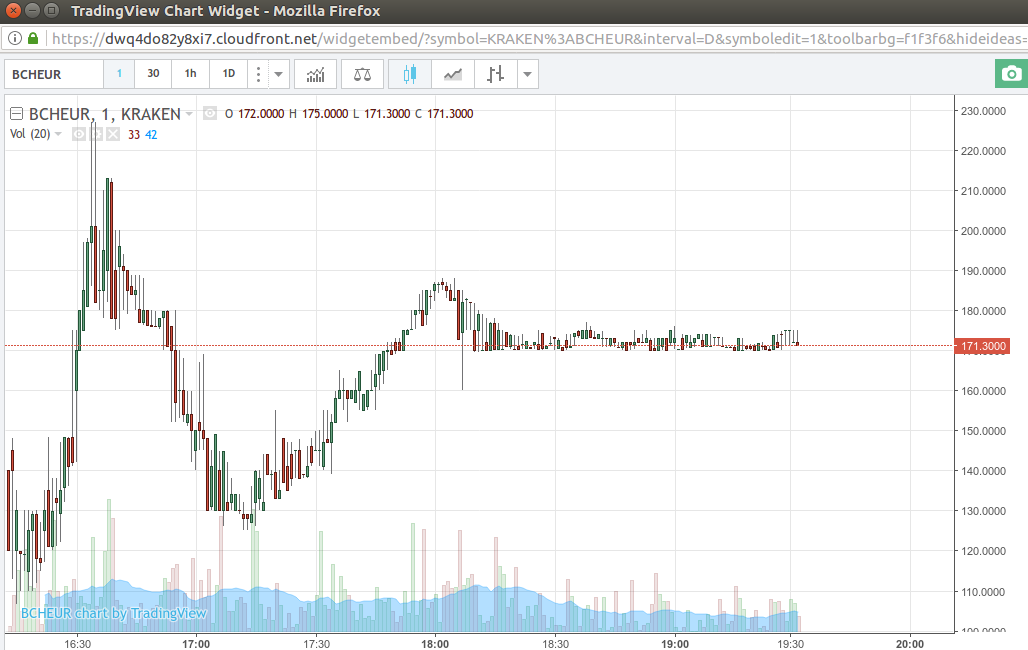Select the 1D interval
Screen dimensions: 1028x650
(x=229, y=73)
